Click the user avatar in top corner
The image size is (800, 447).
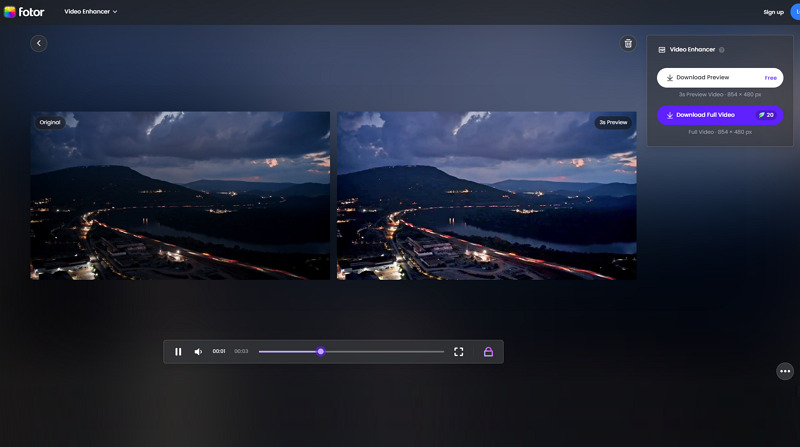tap(796, 12)
